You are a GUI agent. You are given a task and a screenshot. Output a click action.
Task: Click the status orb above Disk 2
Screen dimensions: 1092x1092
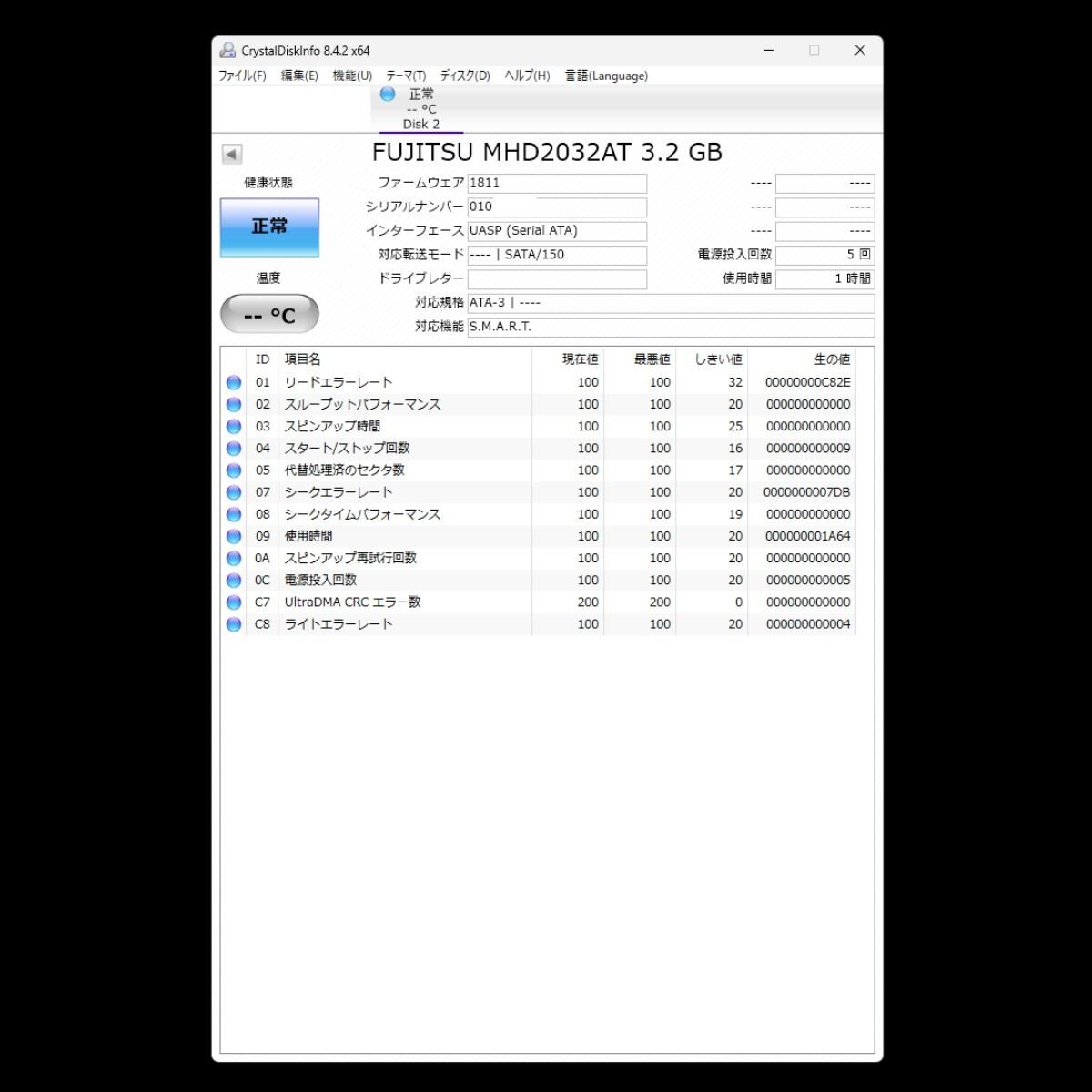(x=388, y=94)
